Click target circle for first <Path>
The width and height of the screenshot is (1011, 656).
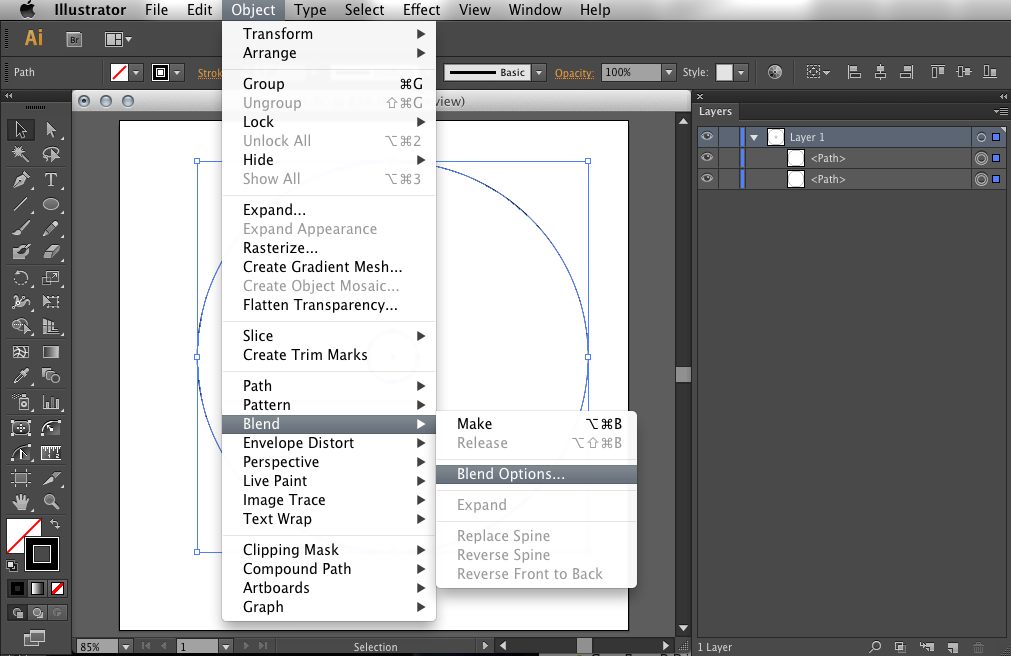(981, 158)
